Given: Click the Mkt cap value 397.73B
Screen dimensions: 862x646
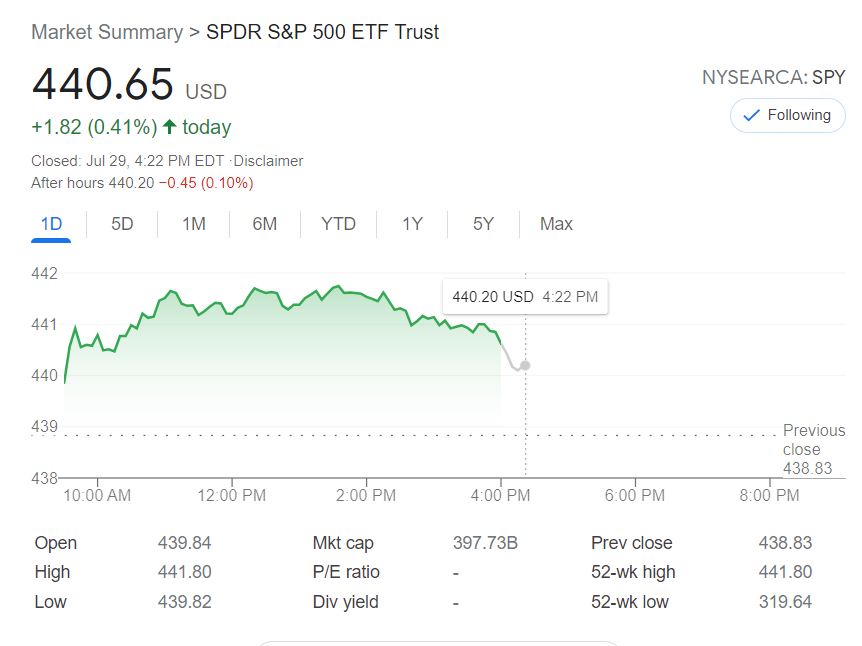Looking at the screenshot, I should click(x=484, y=543).
